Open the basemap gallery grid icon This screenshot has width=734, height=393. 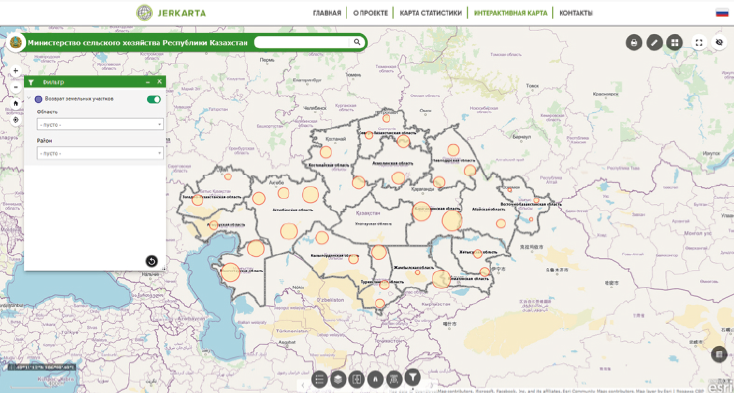point(675,43)
